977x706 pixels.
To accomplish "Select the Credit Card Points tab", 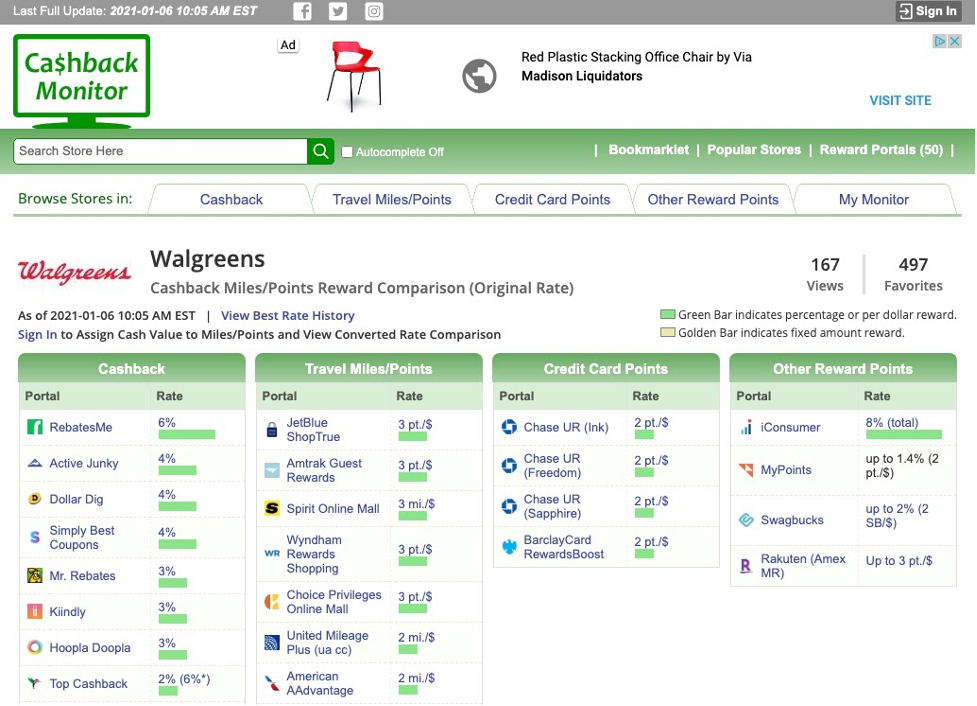I will pyautogui.click(x=552, y=199).
